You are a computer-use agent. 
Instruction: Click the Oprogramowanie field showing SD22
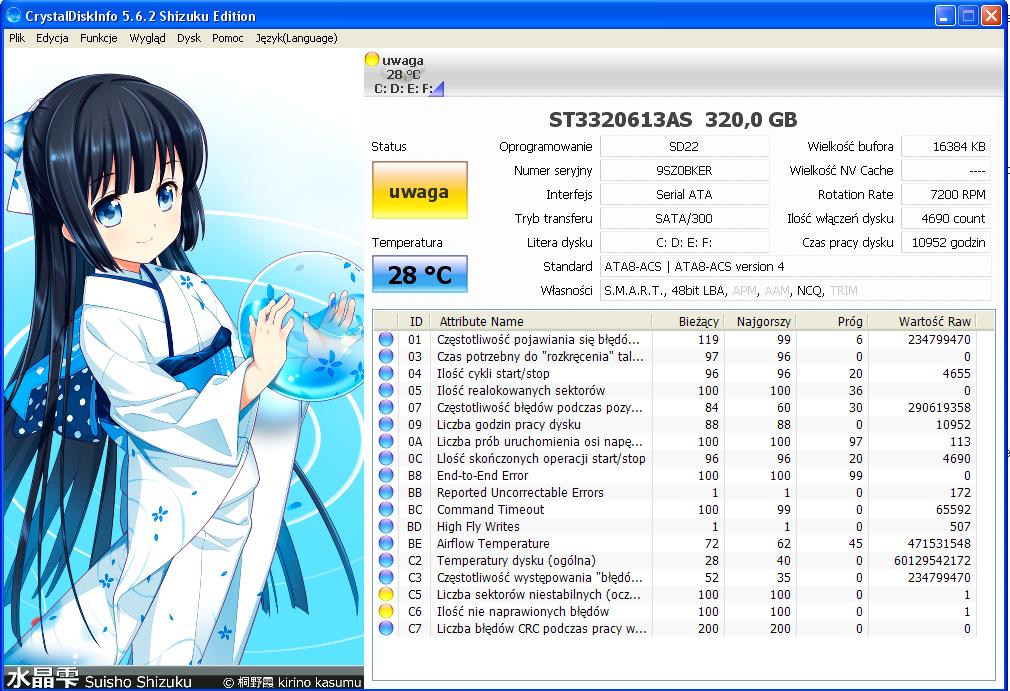pyautogui.click(x=684, y=146)
